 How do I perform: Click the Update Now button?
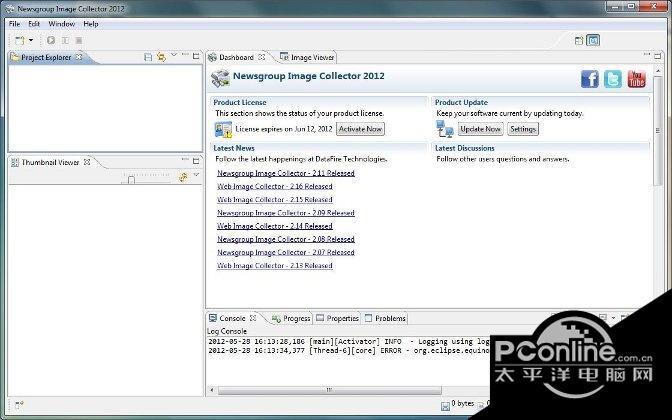point(480,129)
